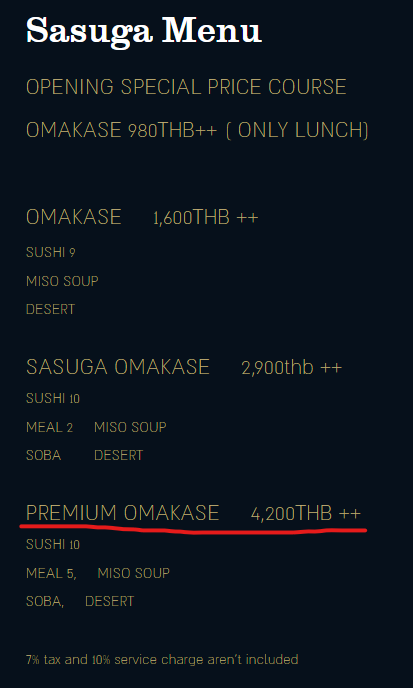Select the Premium Omakase heading

(122, 513)
